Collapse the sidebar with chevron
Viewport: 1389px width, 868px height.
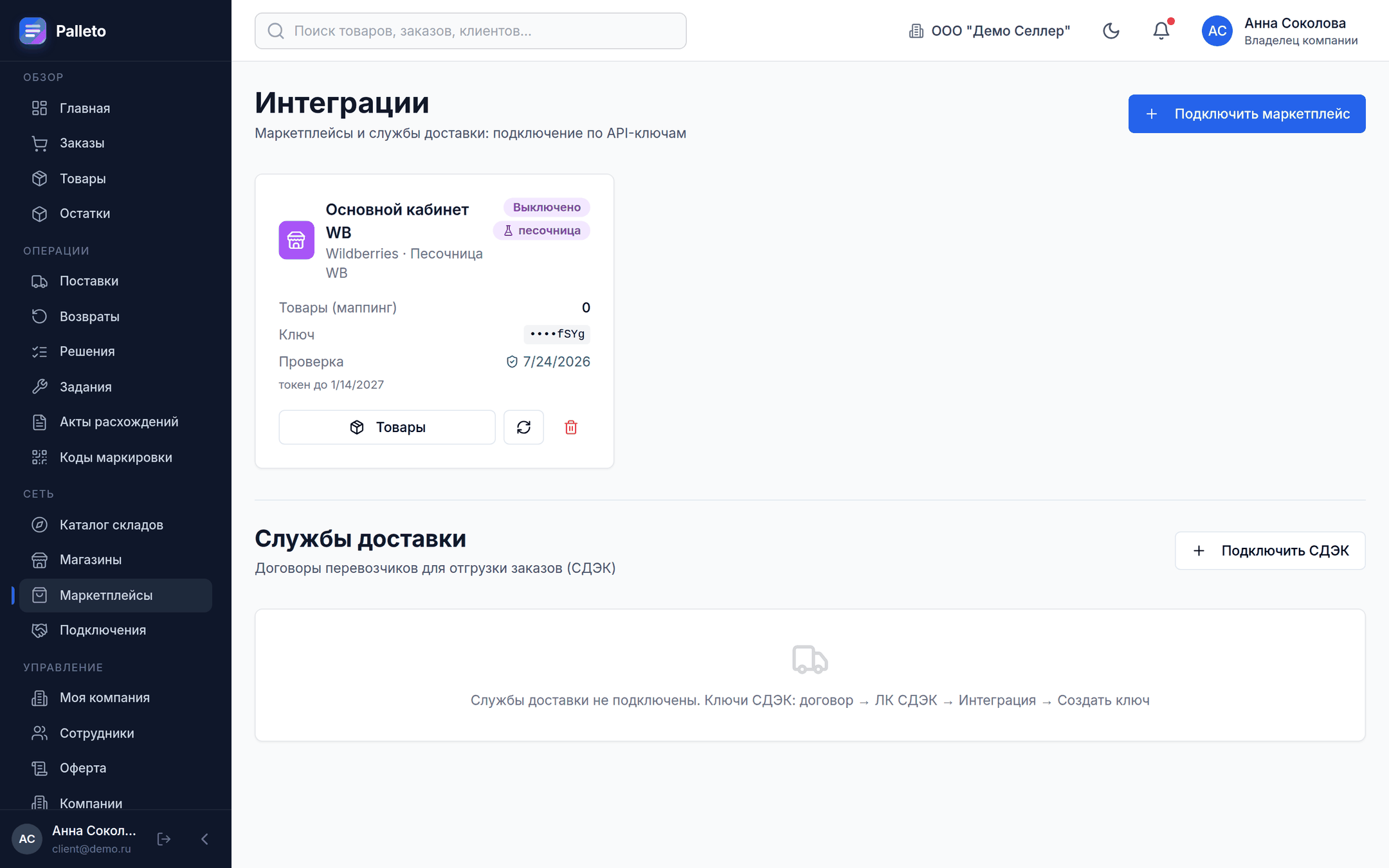click(x=204, y=839)
